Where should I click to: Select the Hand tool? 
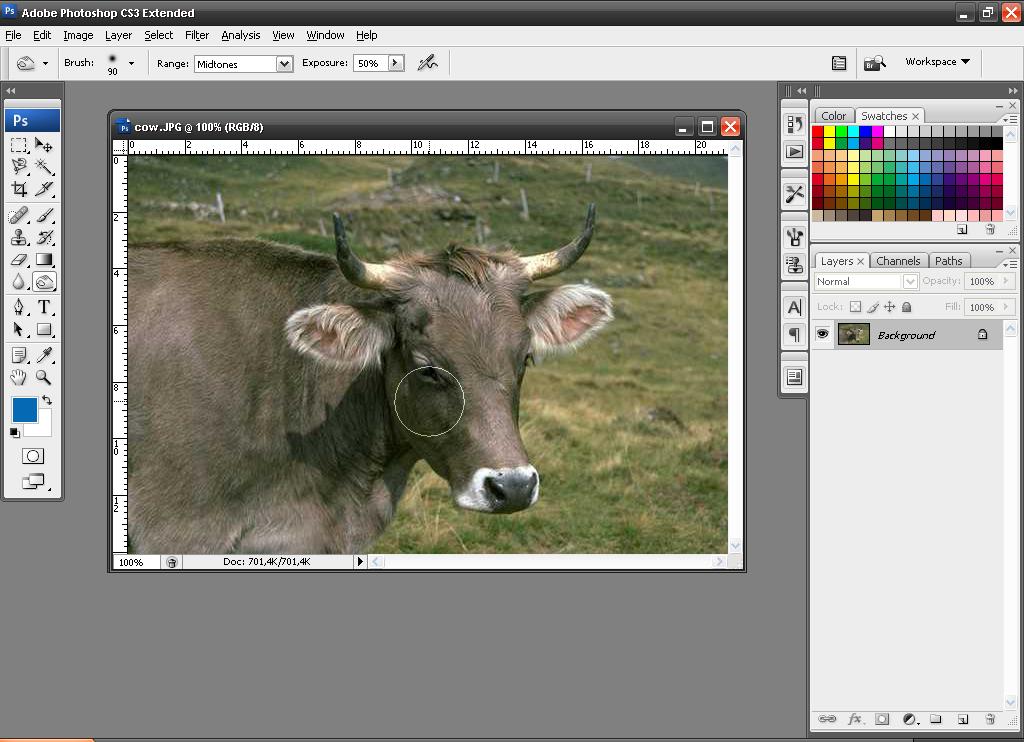tap(19, 377)
